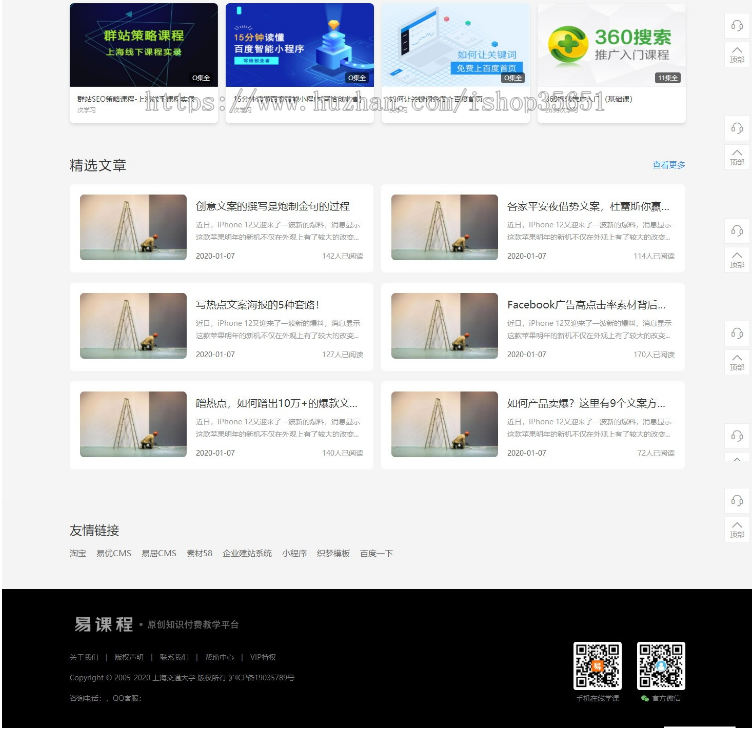Open 帮助中心 in the footer

click(220, 657)
